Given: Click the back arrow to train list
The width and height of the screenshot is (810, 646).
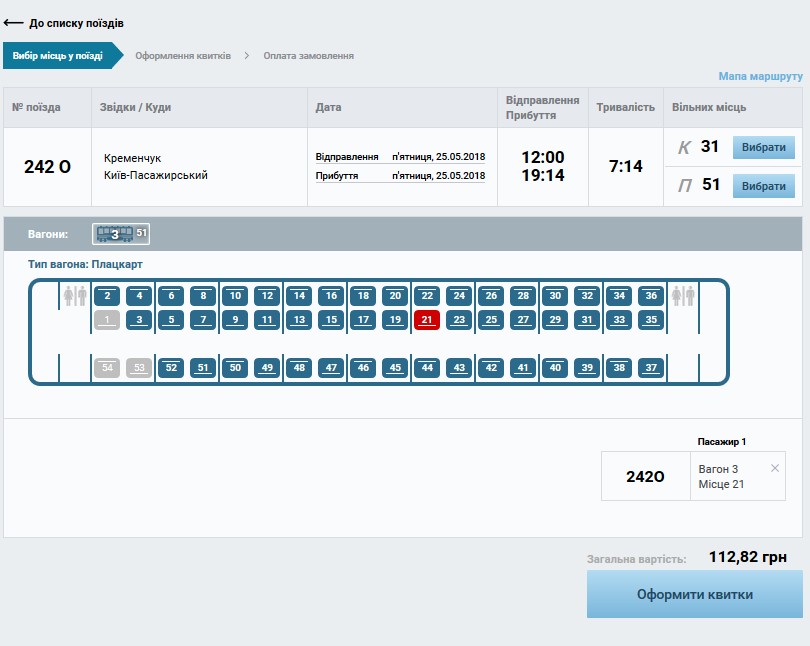Looking at the screenshot, I should click(x=14, y=22).
